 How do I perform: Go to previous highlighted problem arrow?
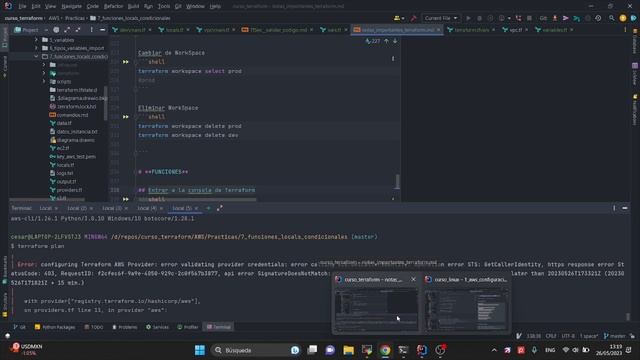pyautogui.click(x=386, y=41)
